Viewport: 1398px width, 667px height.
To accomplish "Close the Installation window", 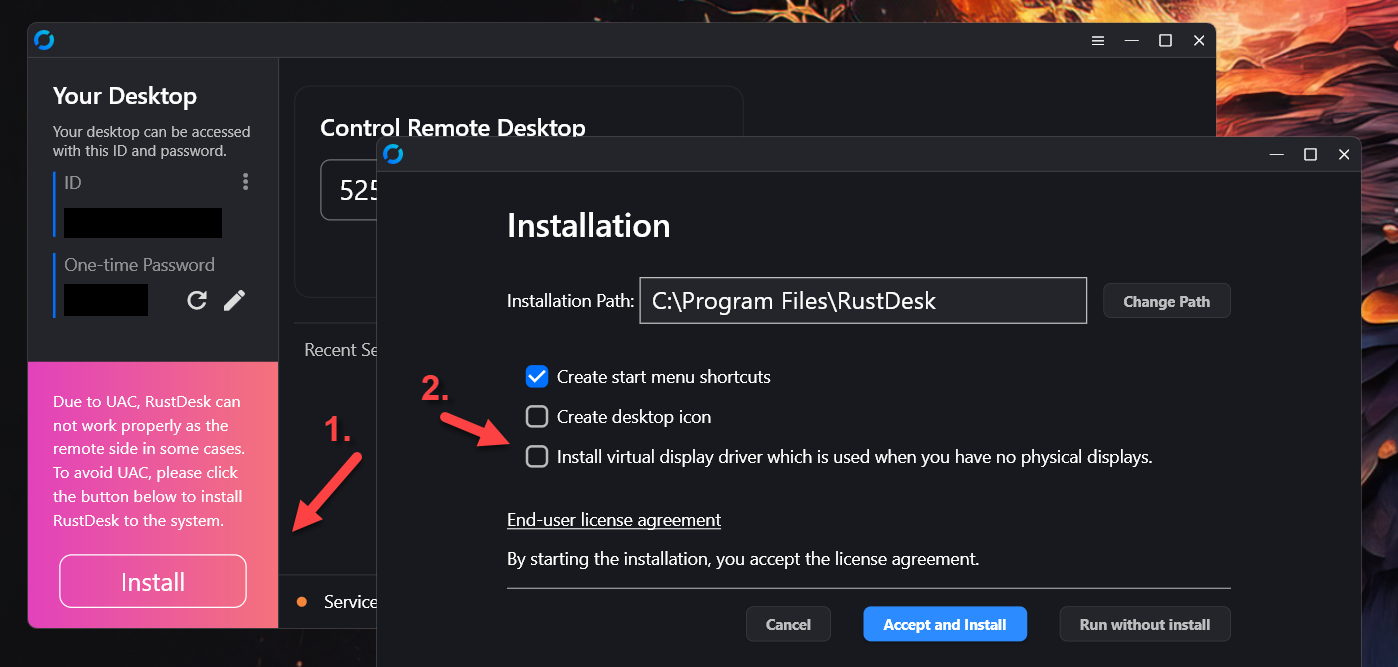I will 1344,155.
